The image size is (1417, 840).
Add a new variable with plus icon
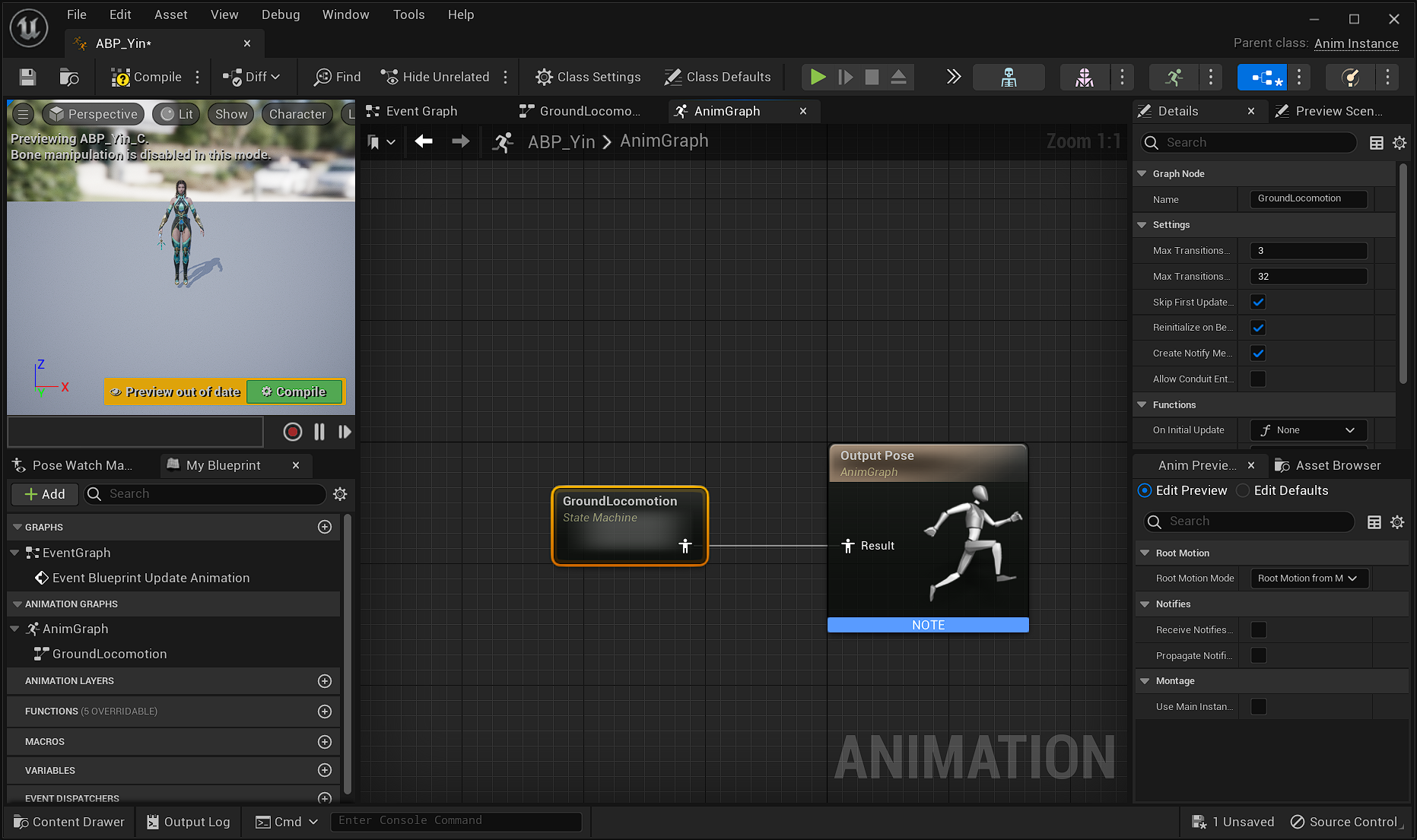click(x=325, y=770)
